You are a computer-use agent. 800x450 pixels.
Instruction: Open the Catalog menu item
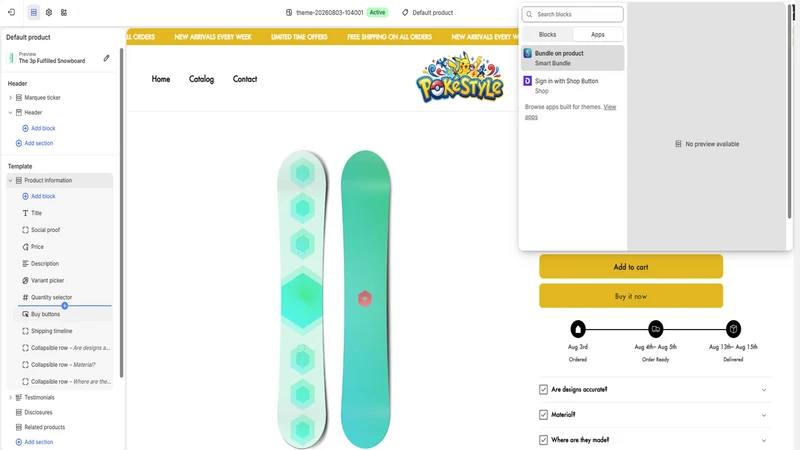pos(202,79)
